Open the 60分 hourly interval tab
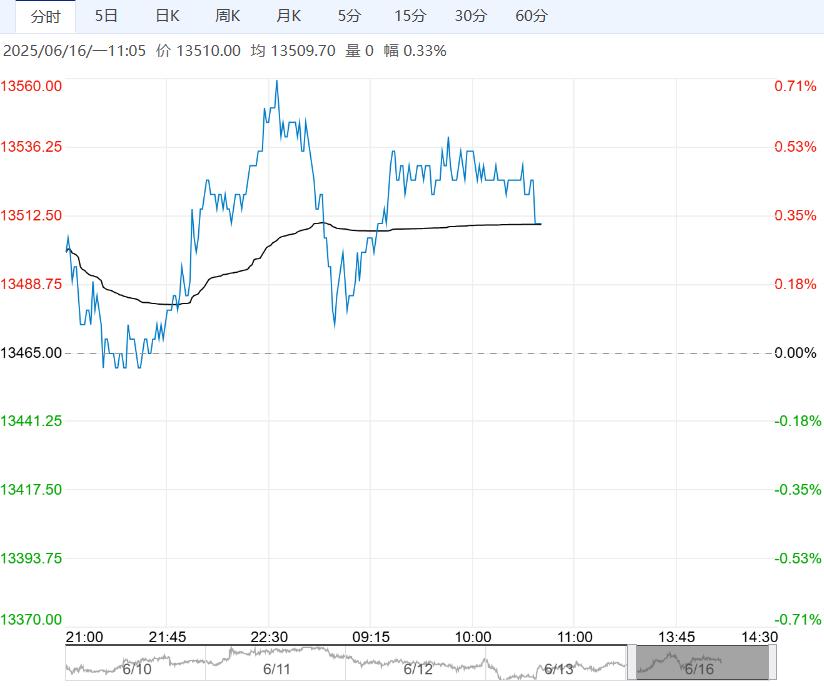Screen dimensions: 824x686 (532, 16)
